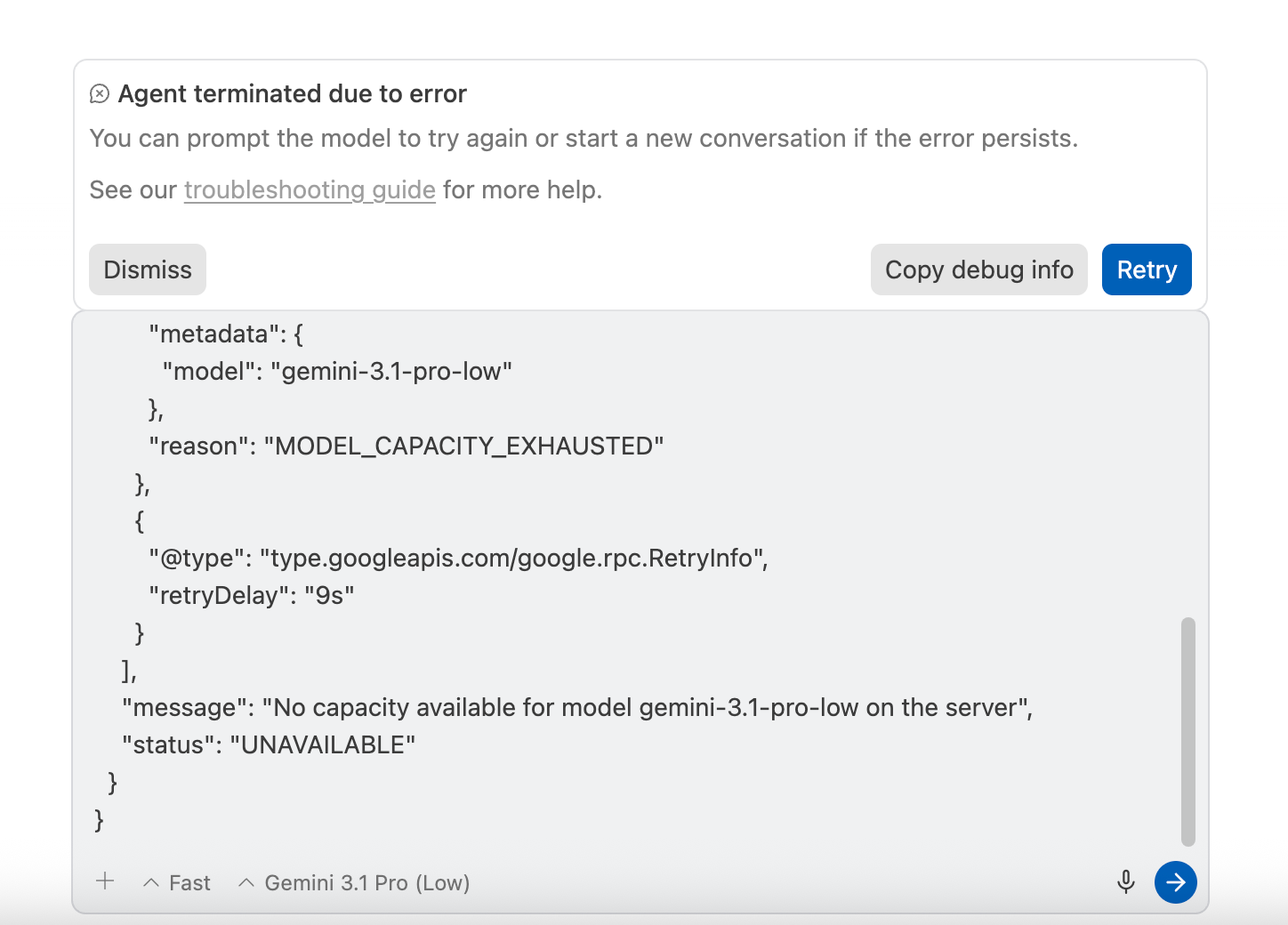The width and height of the screenshot is (1288, 925).
Task: Activate the microphone voice input icon
Action: click(x=1126, y=882)
